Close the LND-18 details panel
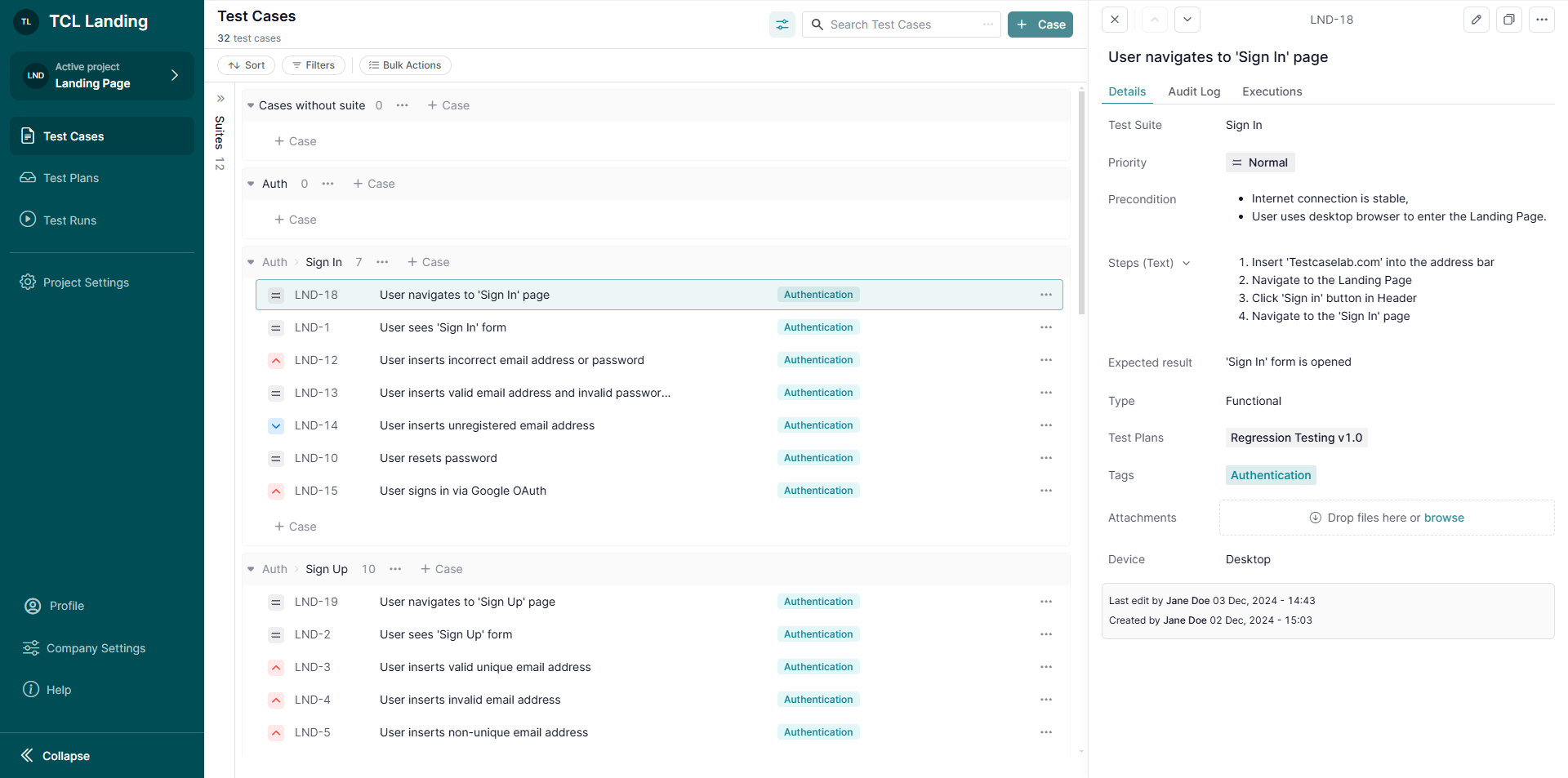Image resolution: width=1568 pixels, height=778 pixels. 1115,20
